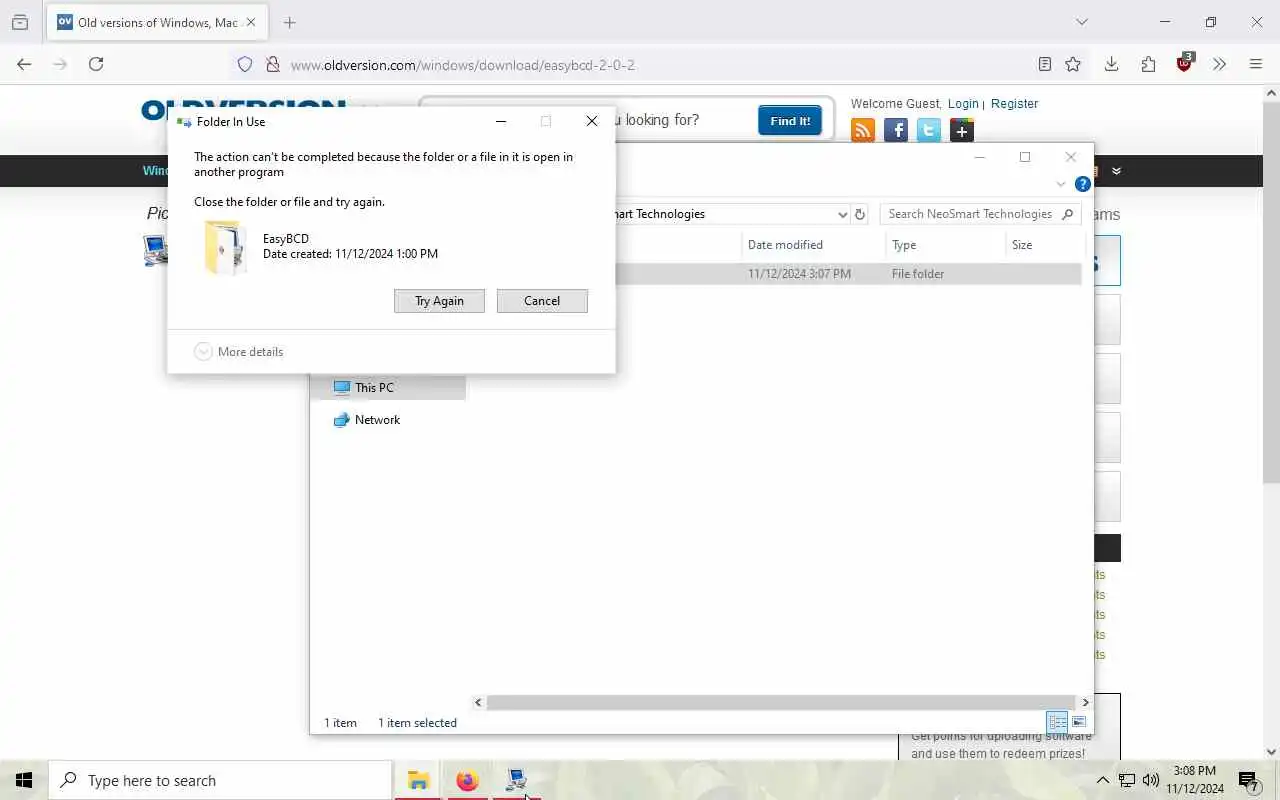Open tracking protection shield icon

click(245, 65)
